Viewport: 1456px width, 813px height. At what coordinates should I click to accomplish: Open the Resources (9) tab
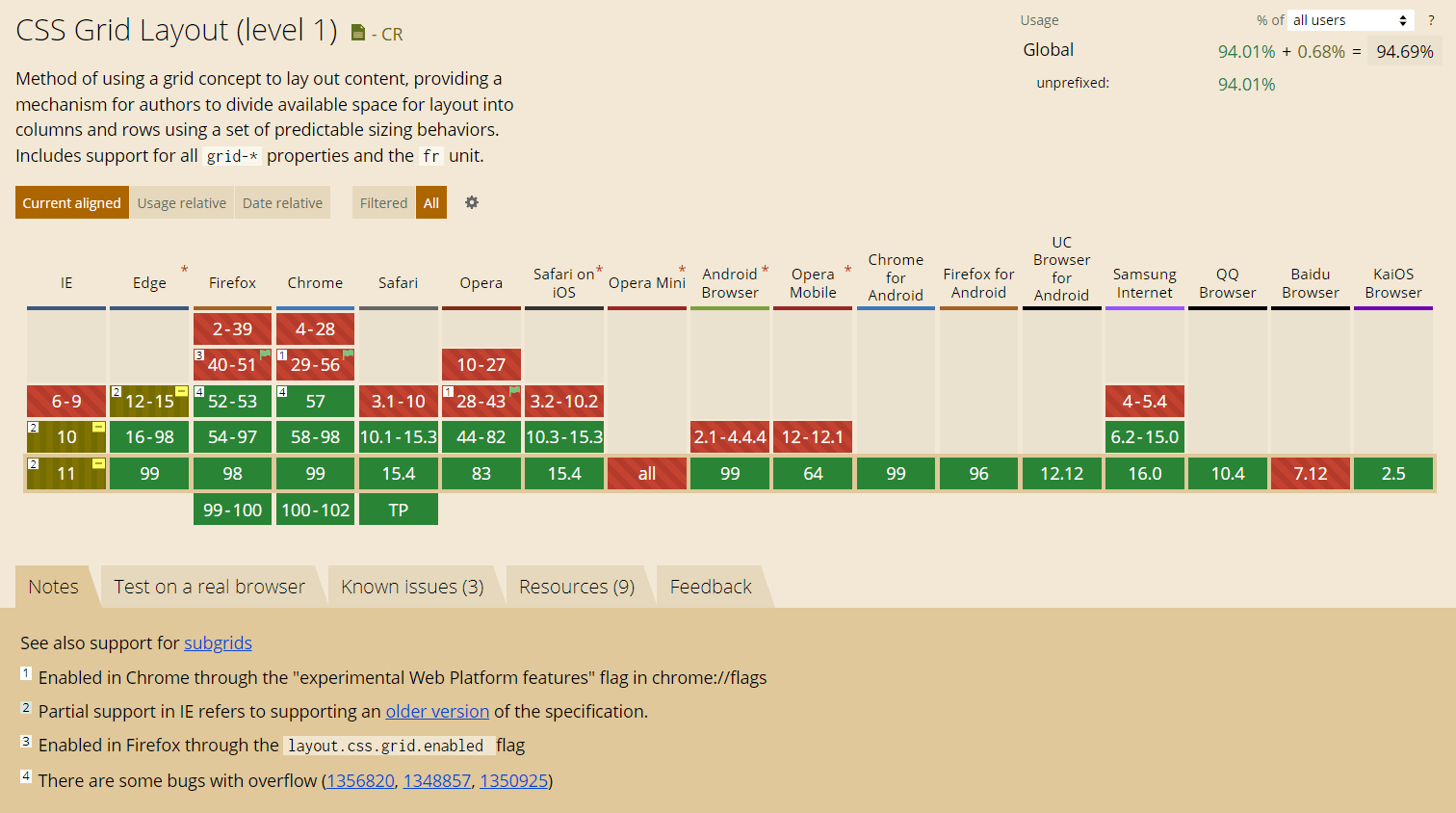(x=576, y=586)
